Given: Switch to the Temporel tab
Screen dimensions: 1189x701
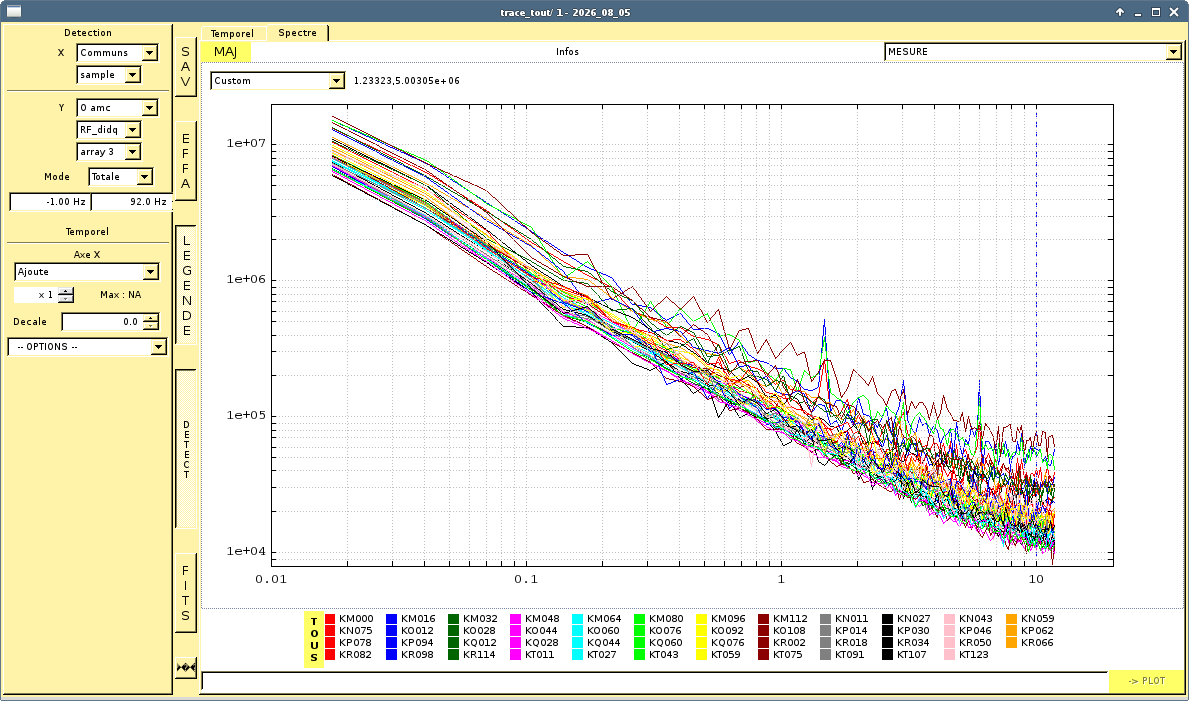Looking at the screenshot, I should point(232,33).
